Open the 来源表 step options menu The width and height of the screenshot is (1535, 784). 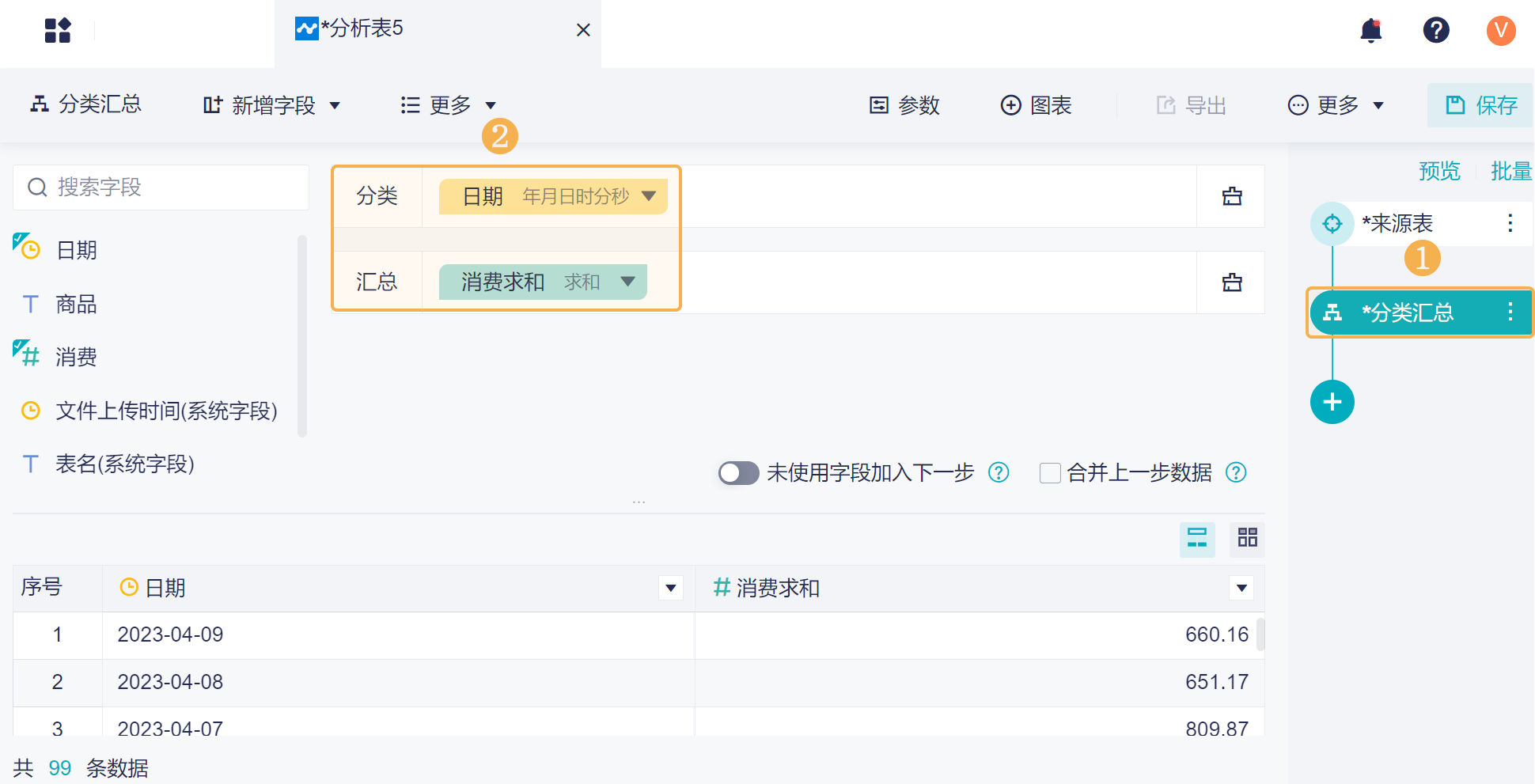[1510, 223]
